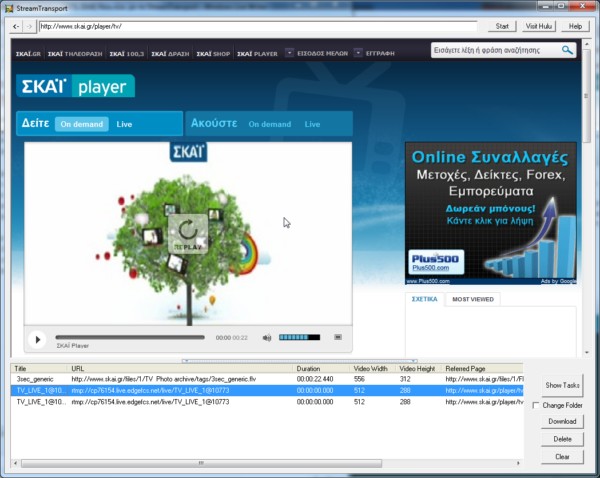This screenshot has height=478, width=600.
Task: Click the play button in the ΣΚΑΪ Player controls
Action: pos(38,339)
